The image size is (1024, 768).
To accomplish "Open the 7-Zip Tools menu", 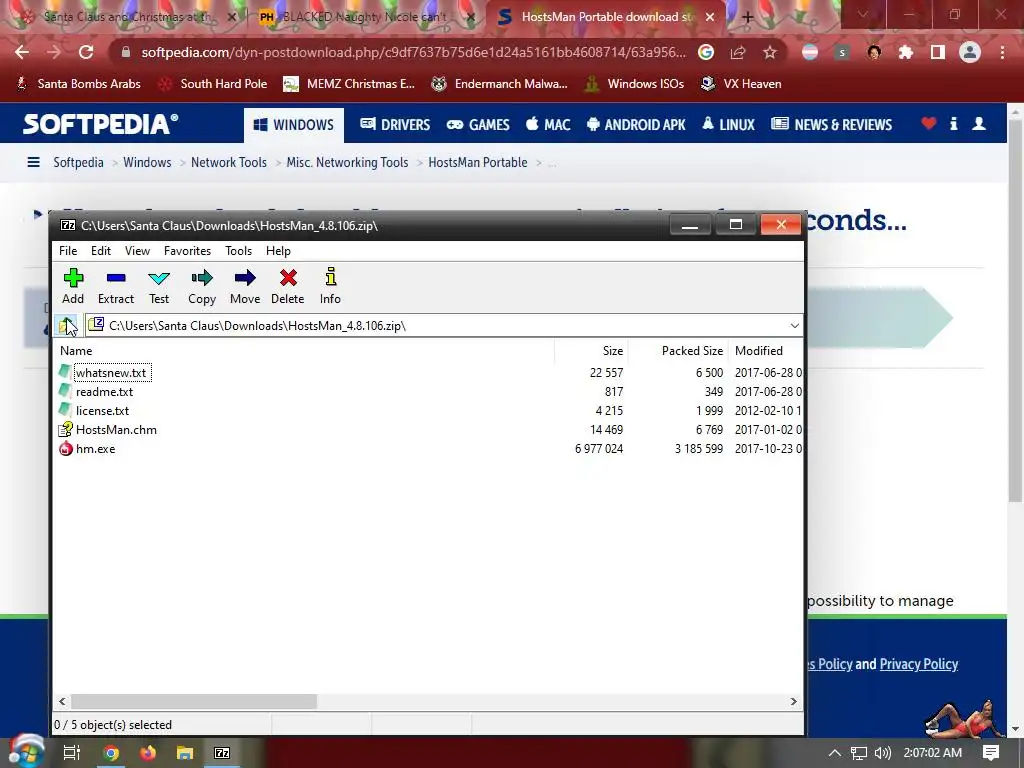I will [x=238, y=251].
